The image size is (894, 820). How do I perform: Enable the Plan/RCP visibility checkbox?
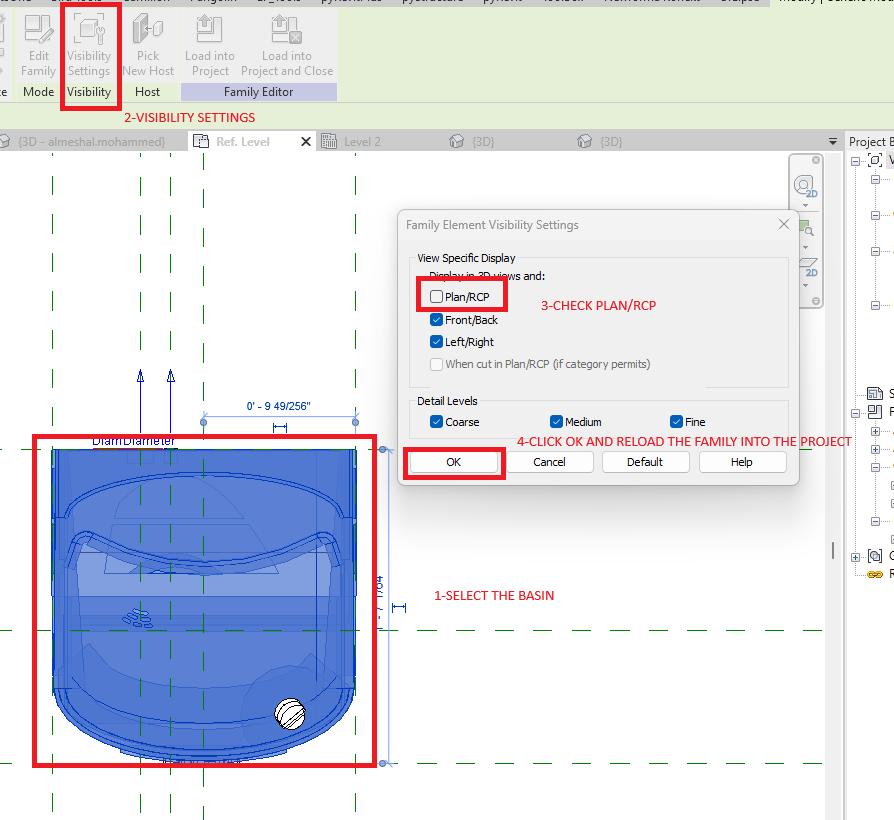click(x=436, y=296)
